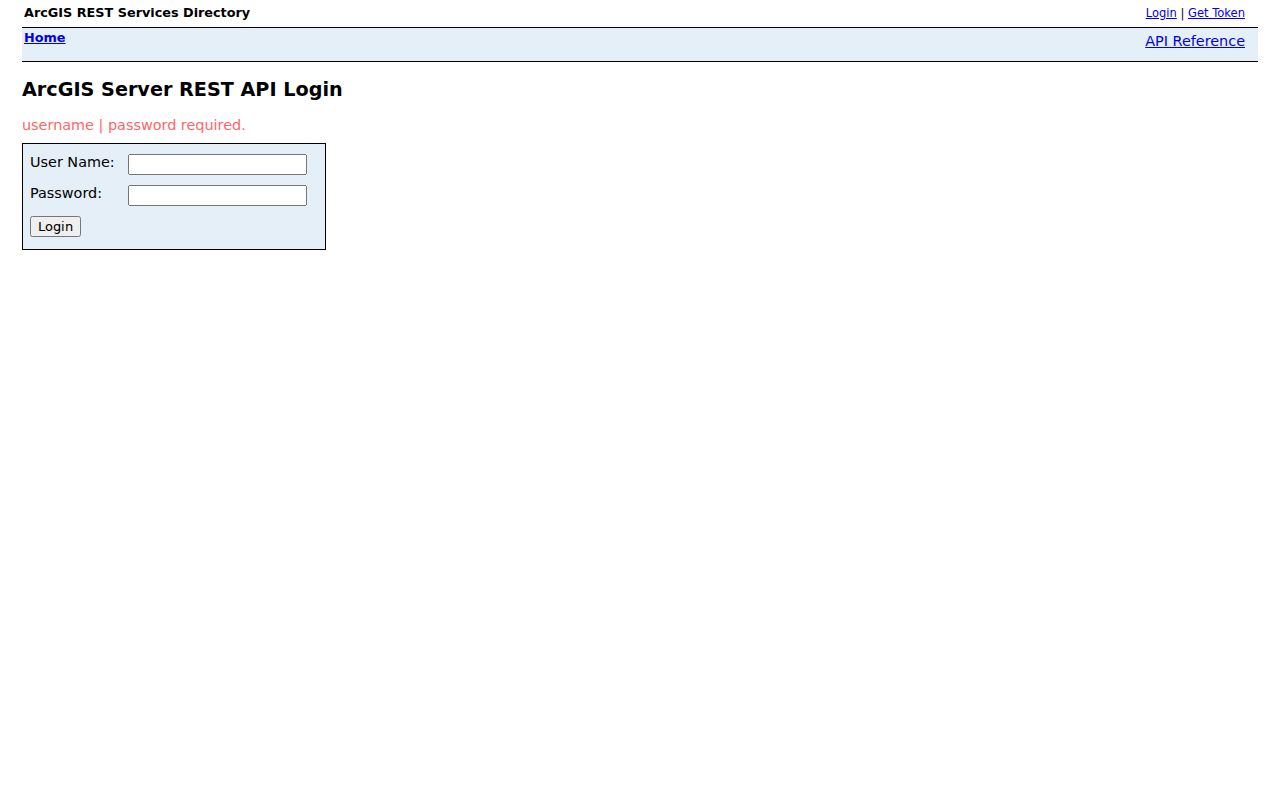Submit the form with the Login button
This screenshot has width=1280, height=800.
pyautogui.click(x=55, y=226)
